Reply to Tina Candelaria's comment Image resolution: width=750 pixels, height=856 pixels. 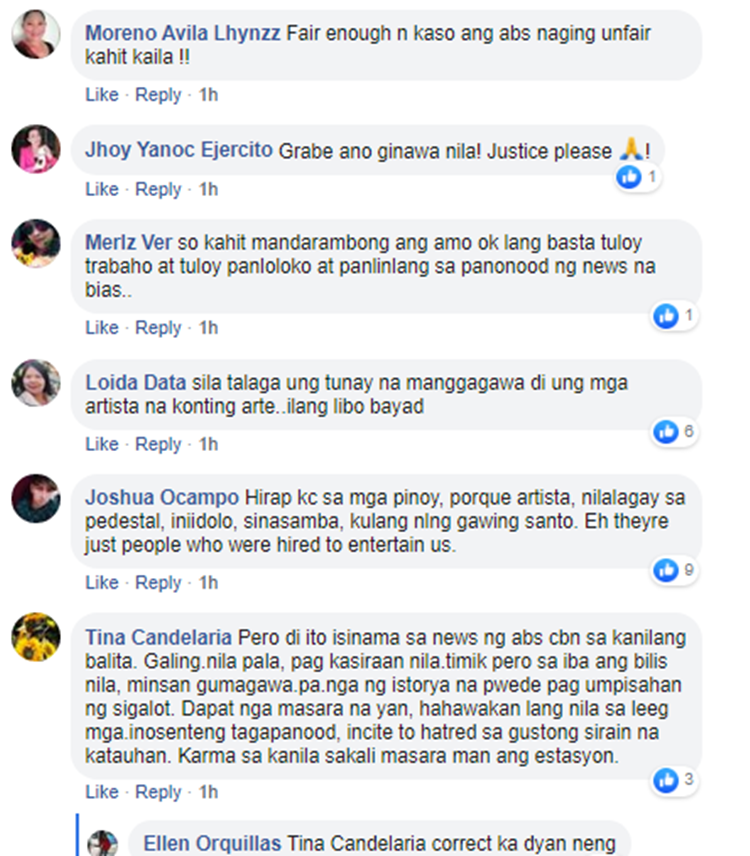(x=158, y=792)
